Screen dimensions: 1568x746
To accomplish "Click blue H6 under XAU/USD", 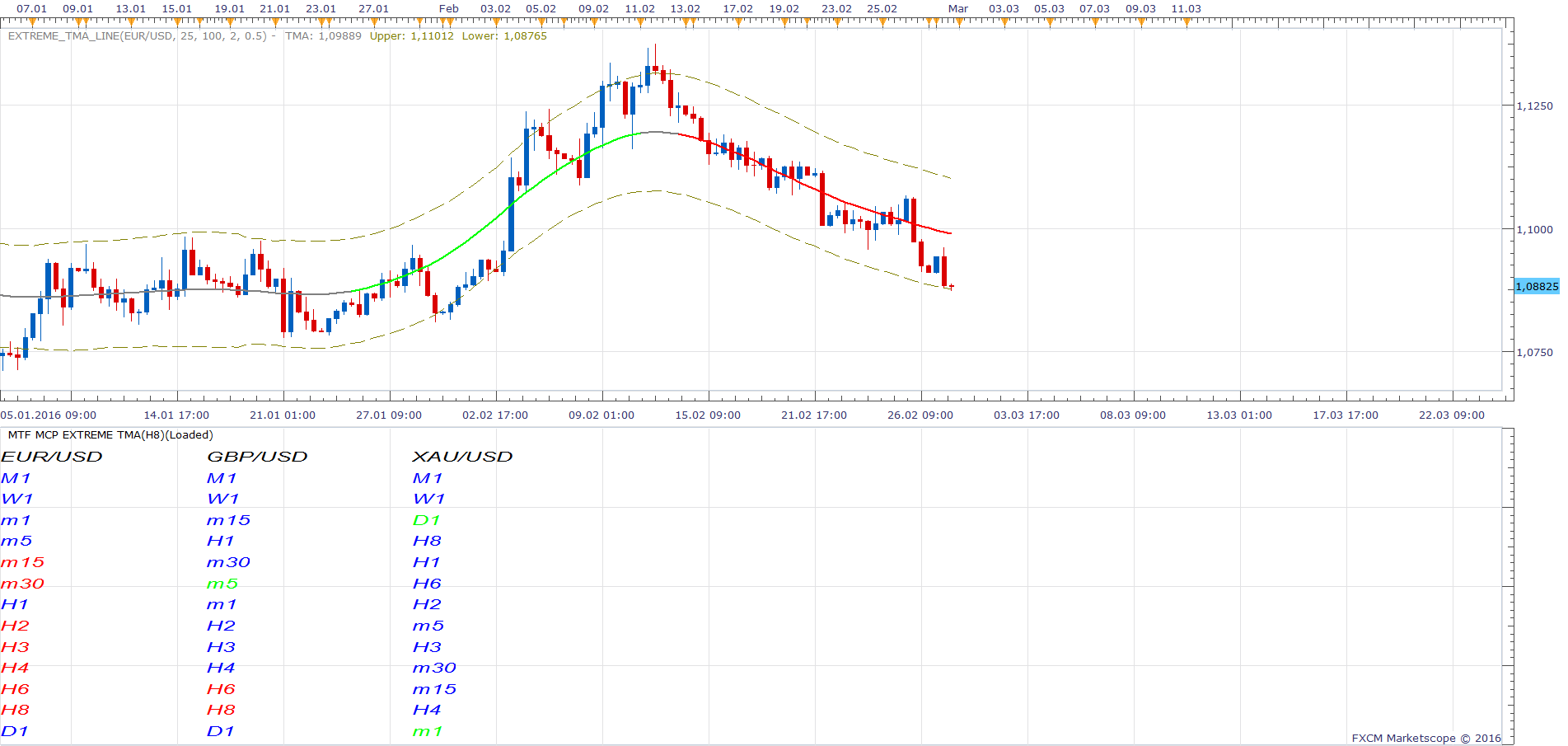I will coord(428,584).
